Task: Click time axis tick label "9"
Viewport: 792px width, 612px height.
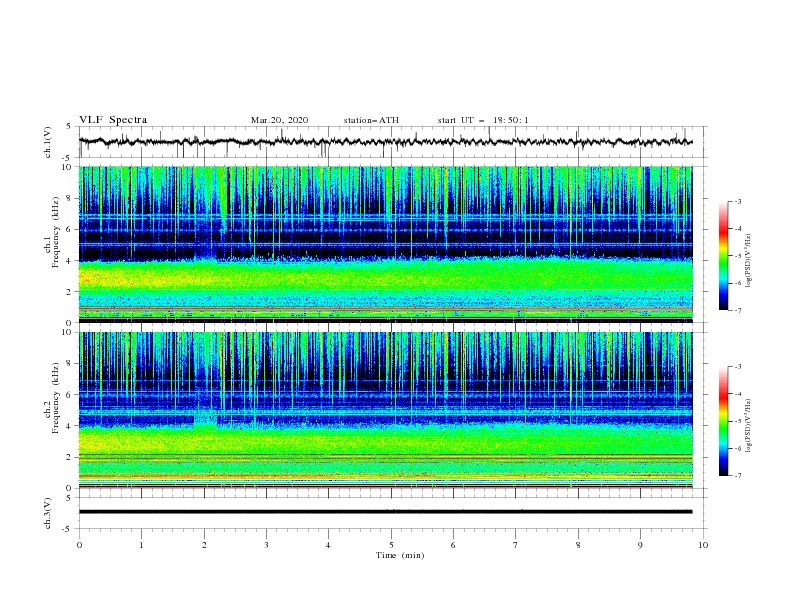Action: [640, 545]
